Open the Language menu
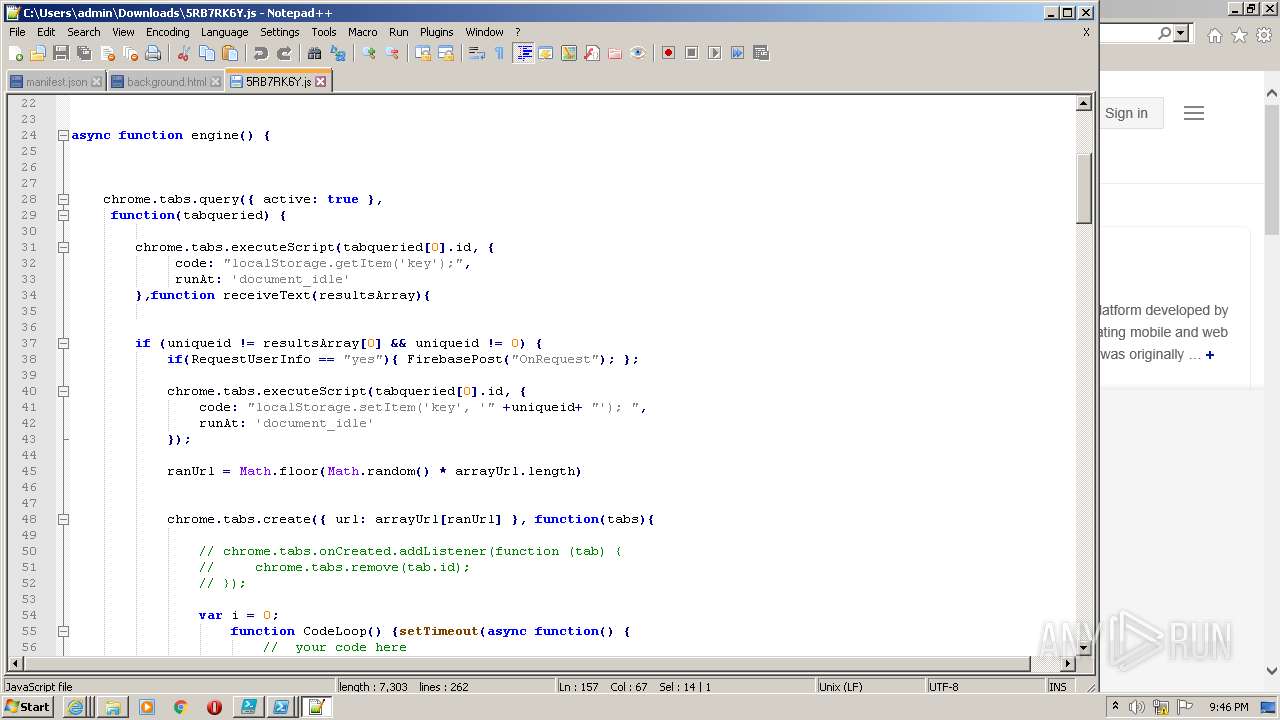Screen dimensions: 1280x720 tap(224, 32)
